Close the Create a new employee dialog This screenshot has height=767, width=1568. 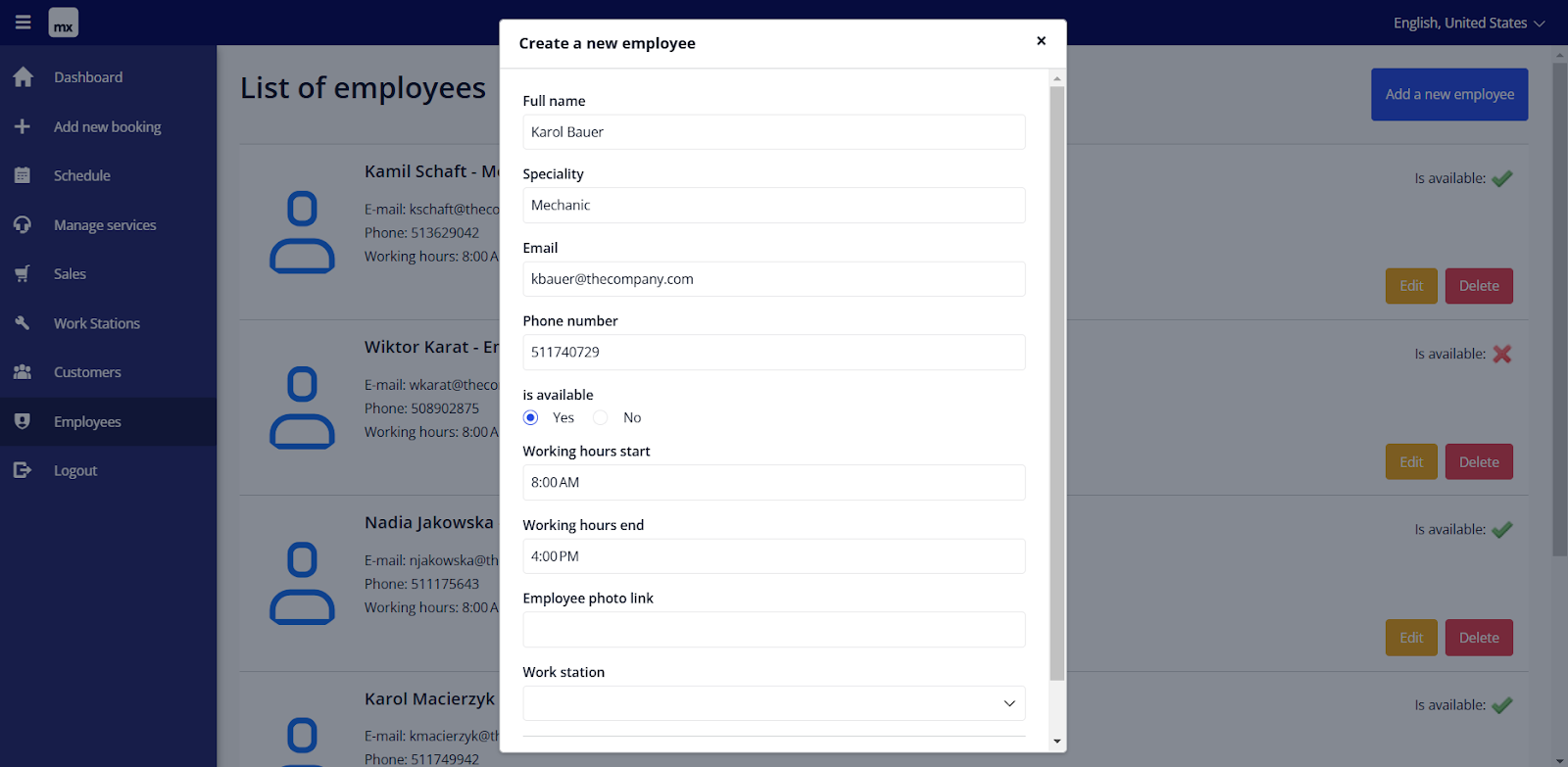coord(1041,41)
